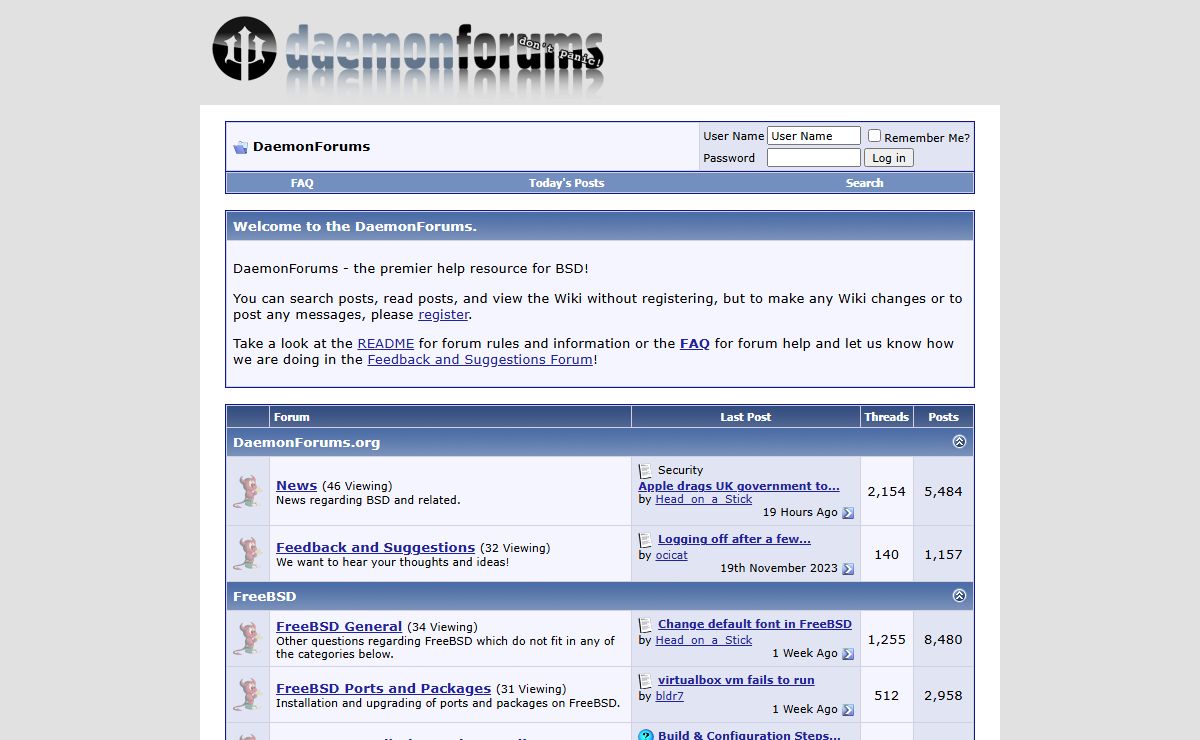
Task: Open the FreeBSD General forum
Action: (339, 626)
